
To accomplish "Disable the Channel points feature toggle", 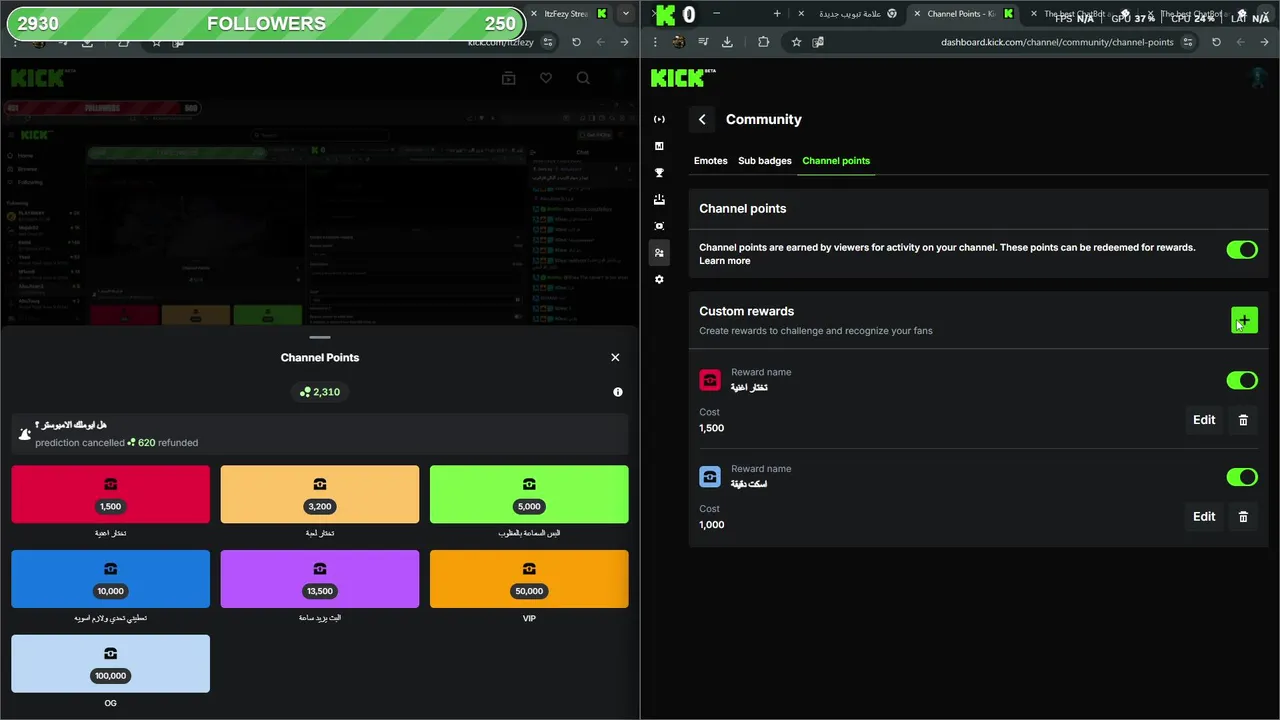I will pos(1242,250).
